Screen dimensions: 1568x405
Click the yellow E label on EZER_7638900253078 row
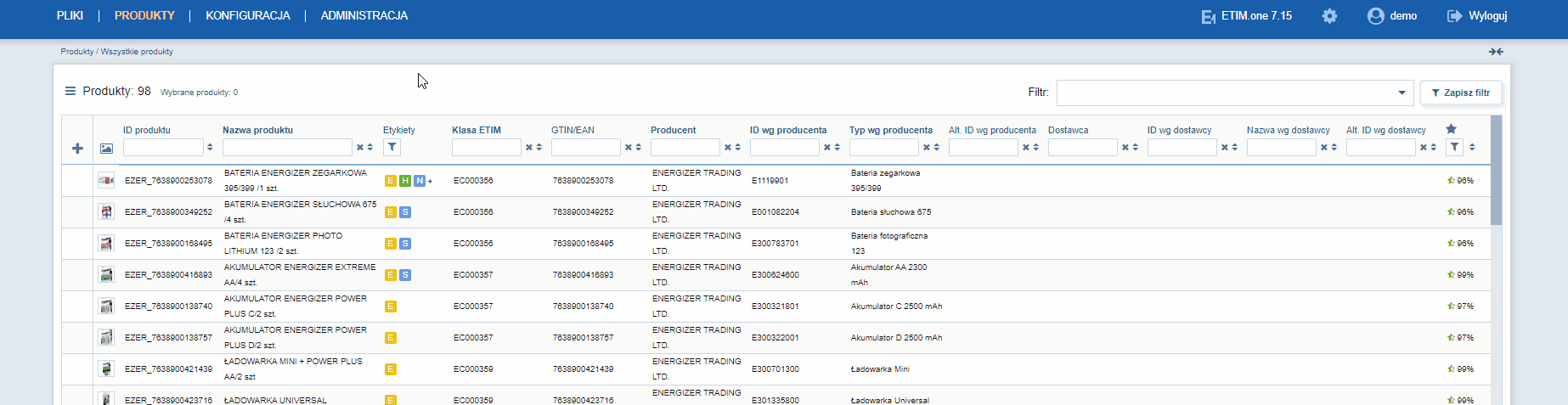tap(391, 181)
